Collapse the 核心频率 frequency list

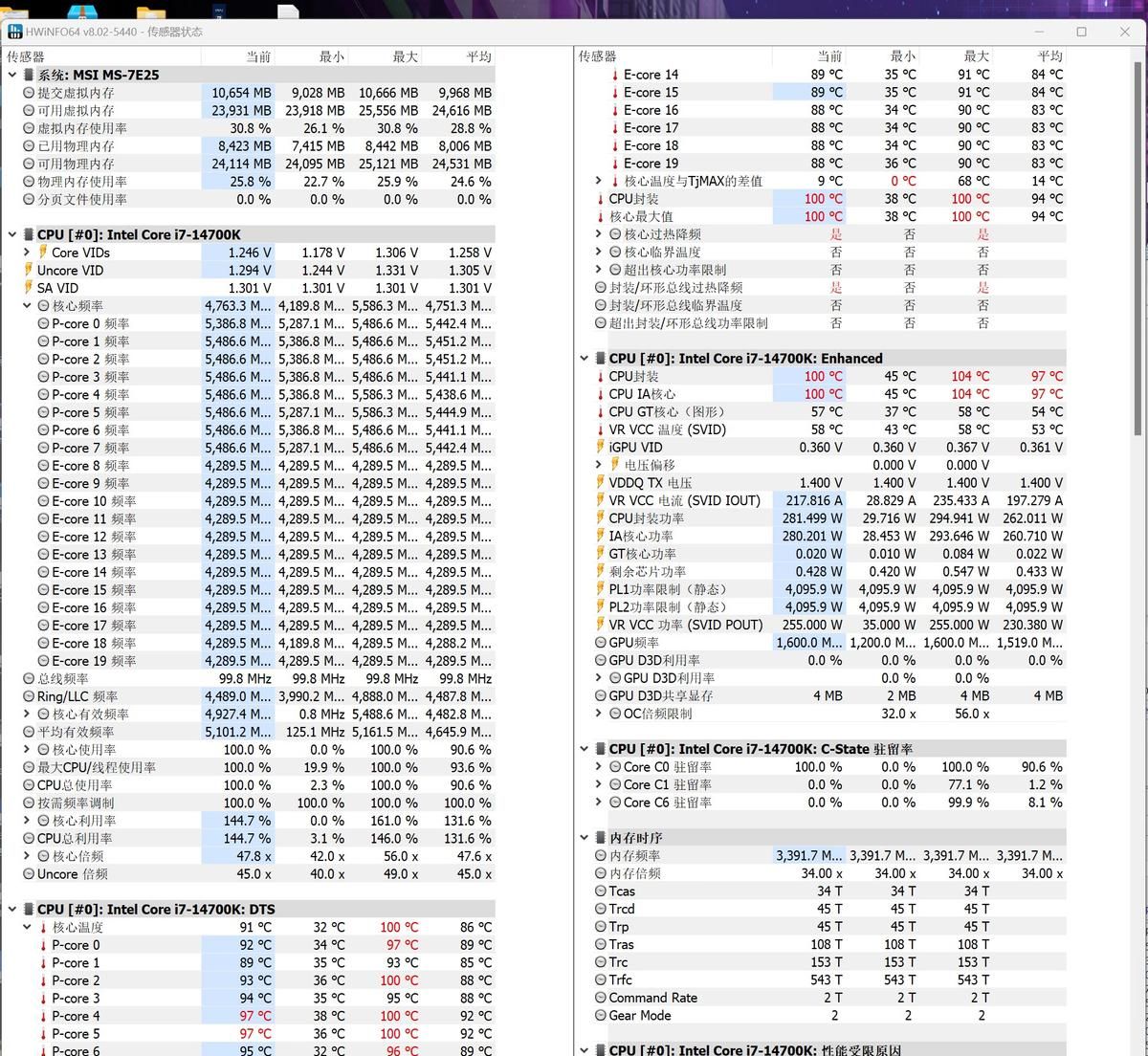[x=27, y=306]
